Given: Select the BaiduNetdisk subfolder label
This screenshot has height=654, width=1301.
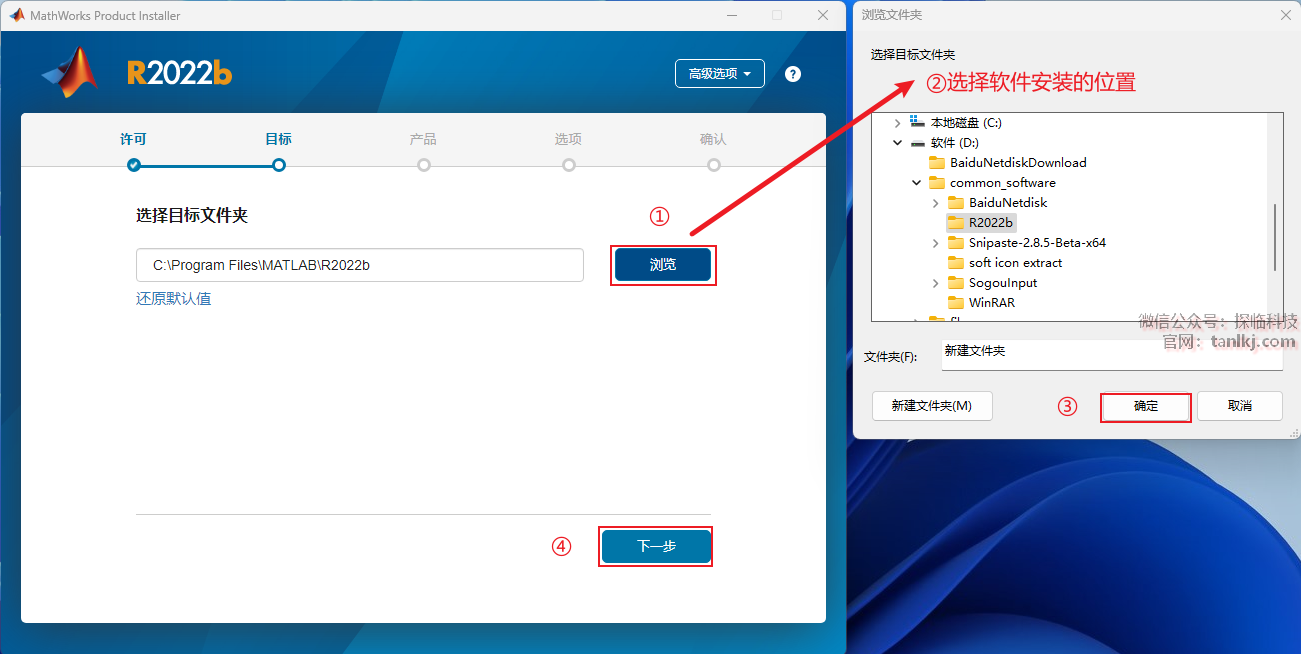Looking at the screenshot, I should [x=1008, y=203].
